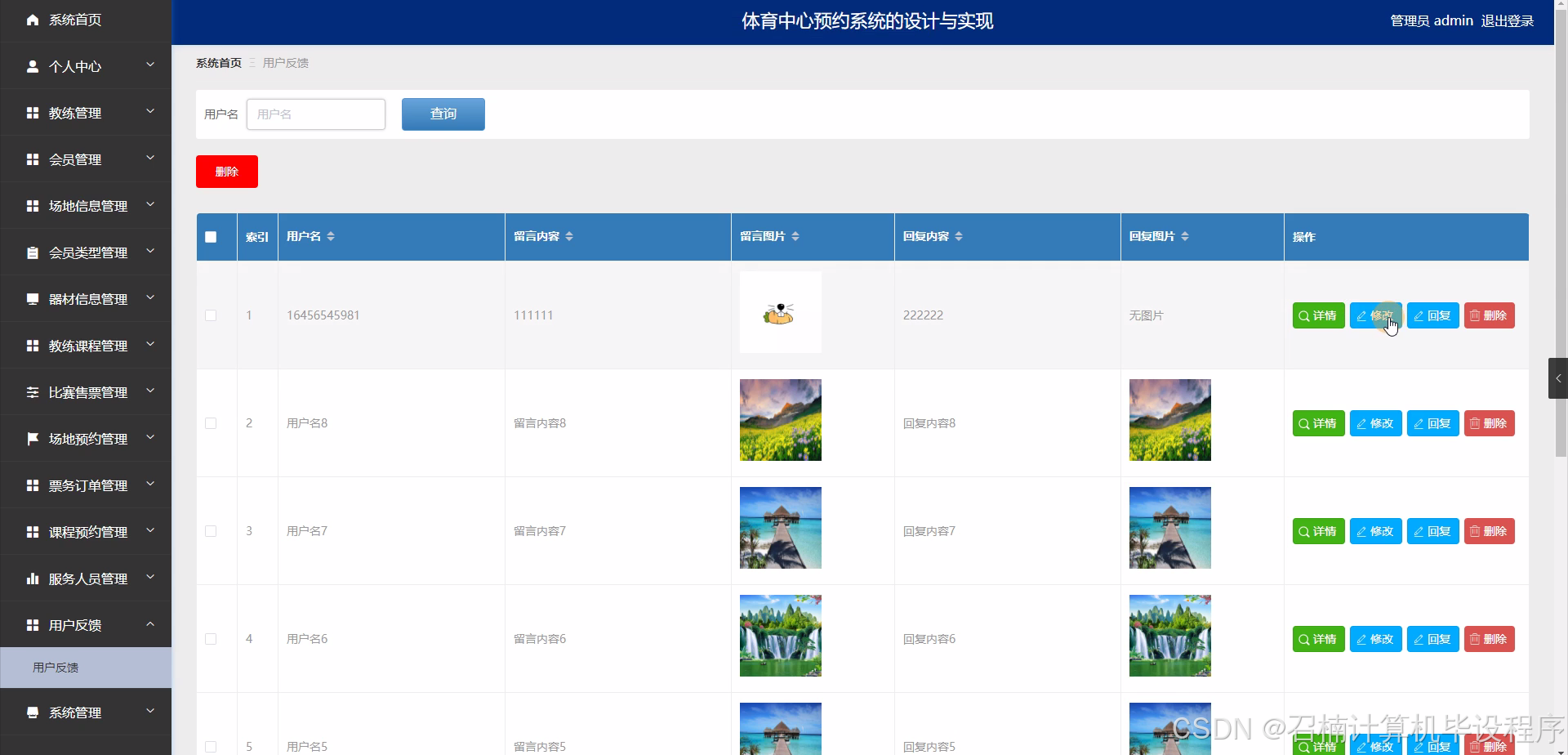Click the icon beside 系统管理
Viewport: 1568px width, 755px height.
33,713
